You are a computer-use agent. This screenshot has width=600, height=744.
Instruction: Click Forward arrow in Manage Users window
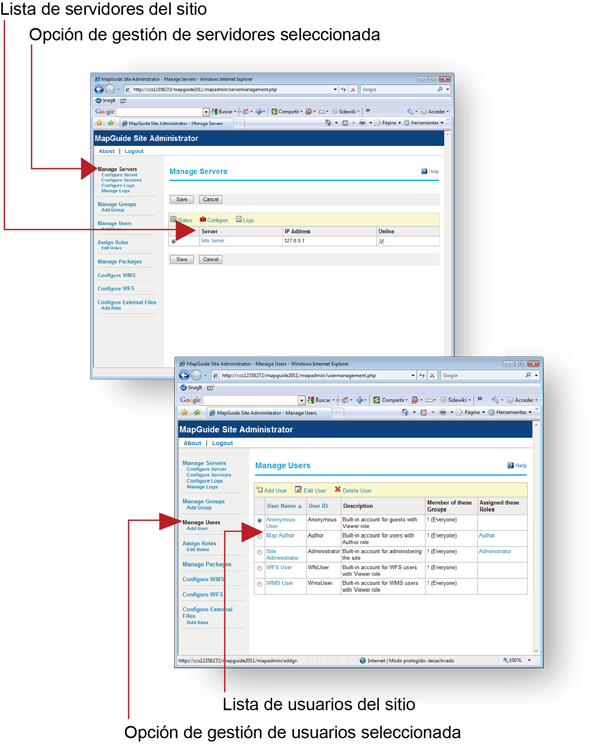coord(196,375)
